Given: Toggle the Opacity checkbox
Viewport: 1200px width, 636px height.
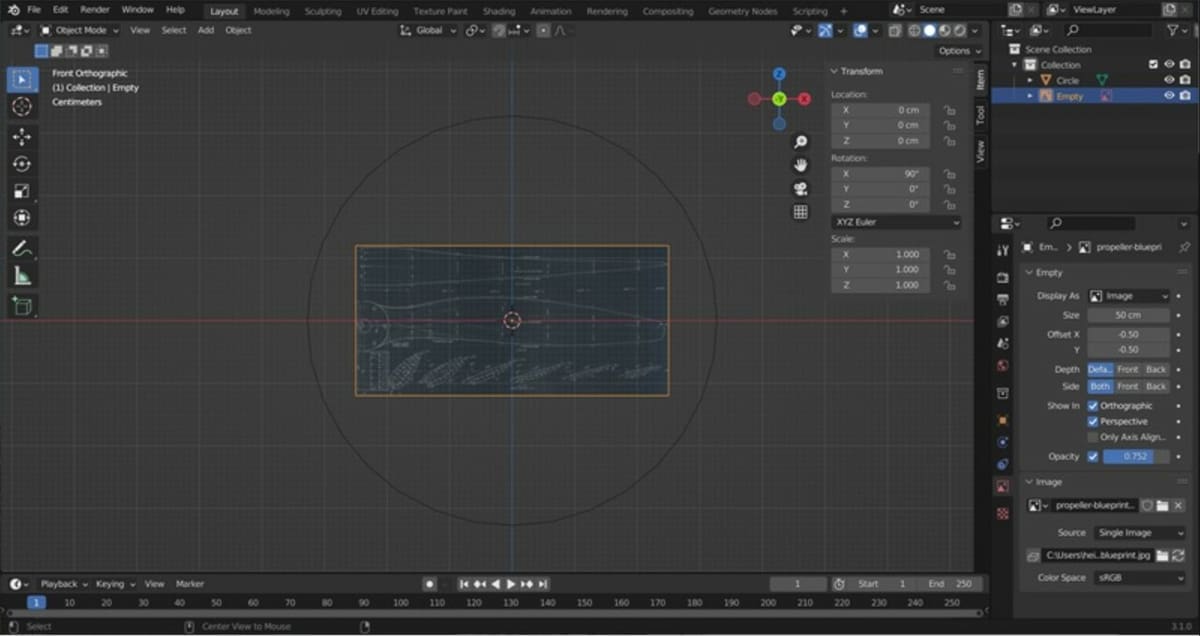Looking at the screenshot, I should pyautogui.click(x=1092, y=457).
